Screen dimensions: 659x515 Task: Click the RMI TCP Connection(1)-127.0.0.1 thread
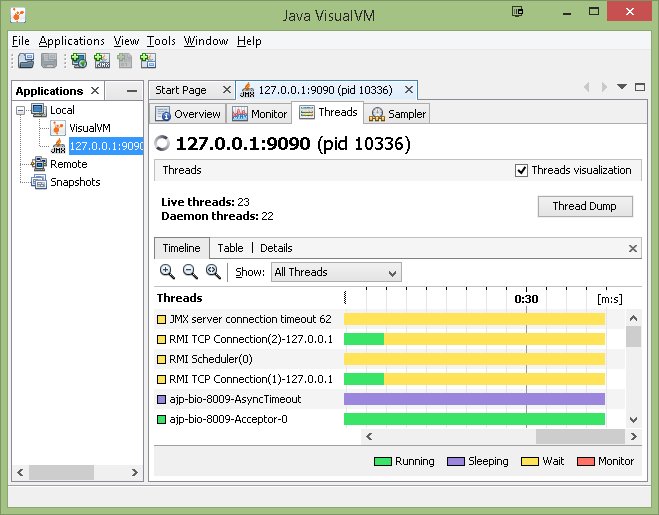pos(389,379)
